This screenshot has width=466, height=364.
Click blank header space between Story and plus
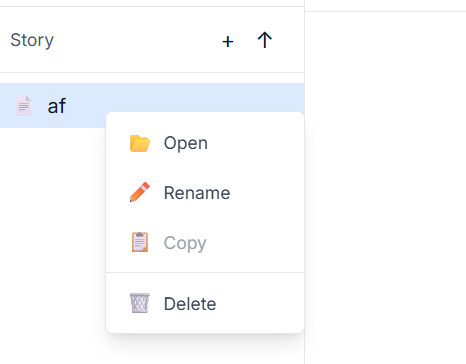coord(137,40)
